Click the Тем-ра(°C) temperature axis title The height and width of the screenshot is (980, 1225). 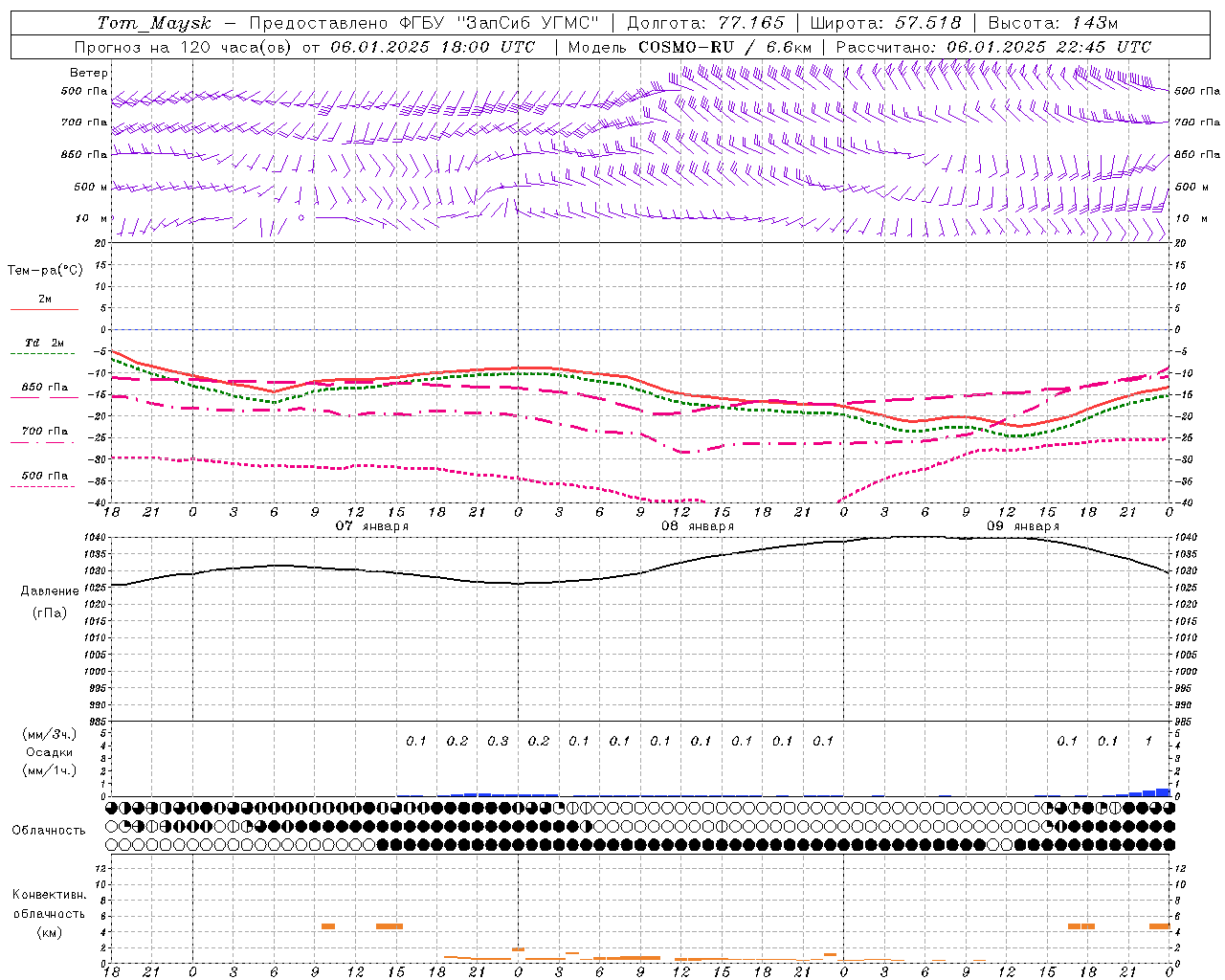pos(45,271)
